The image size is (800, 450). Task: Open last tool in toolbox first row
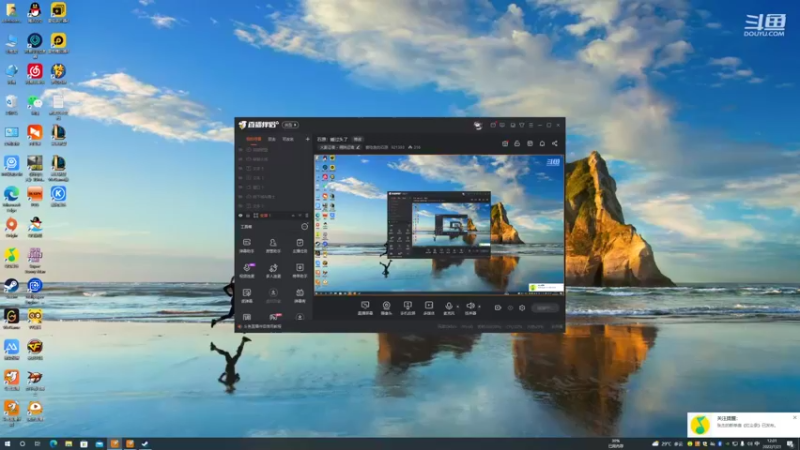pos(299,245)
